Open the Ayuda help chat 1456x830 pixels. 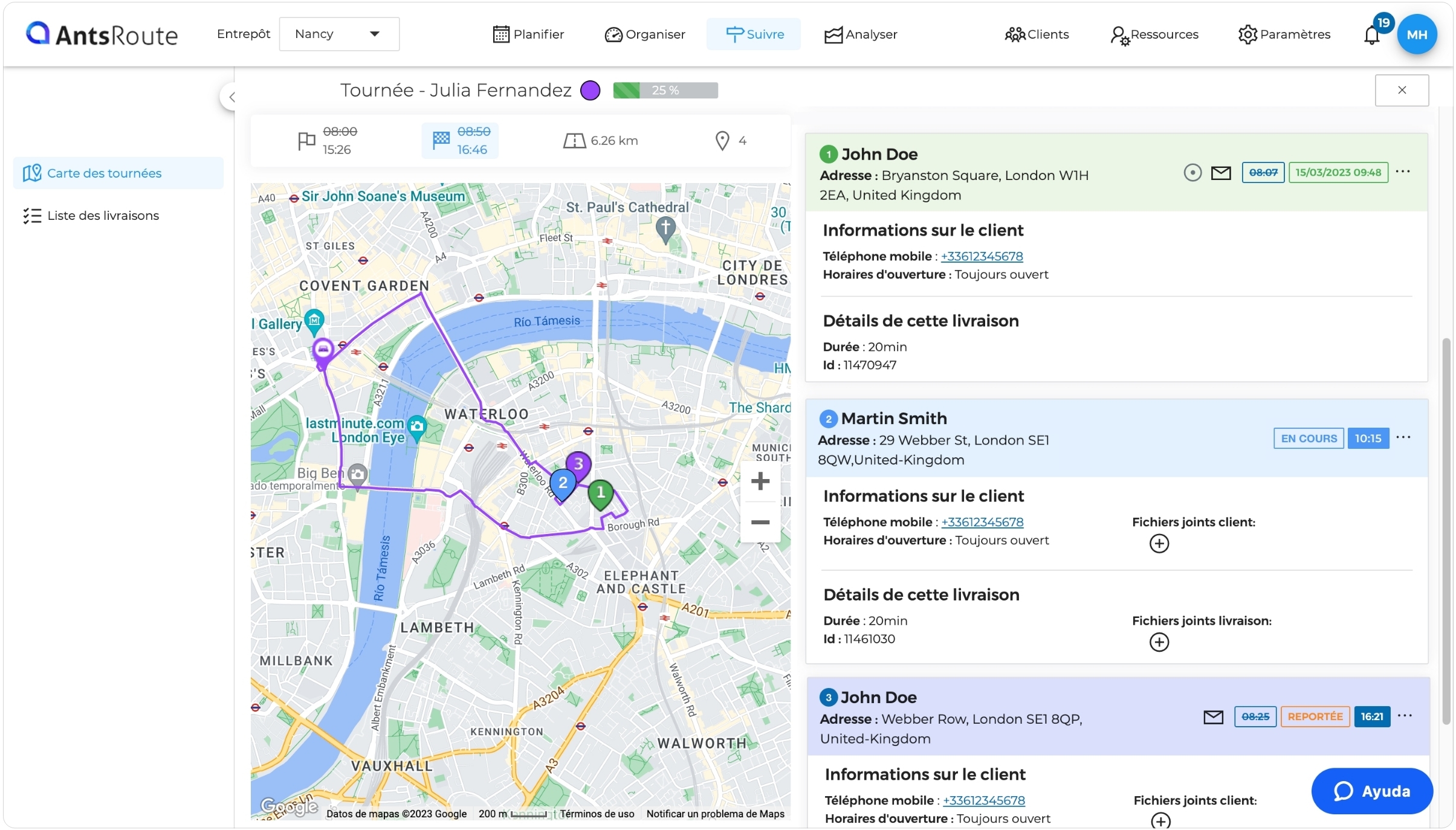pyautogui.click(x=1371, y=791)
